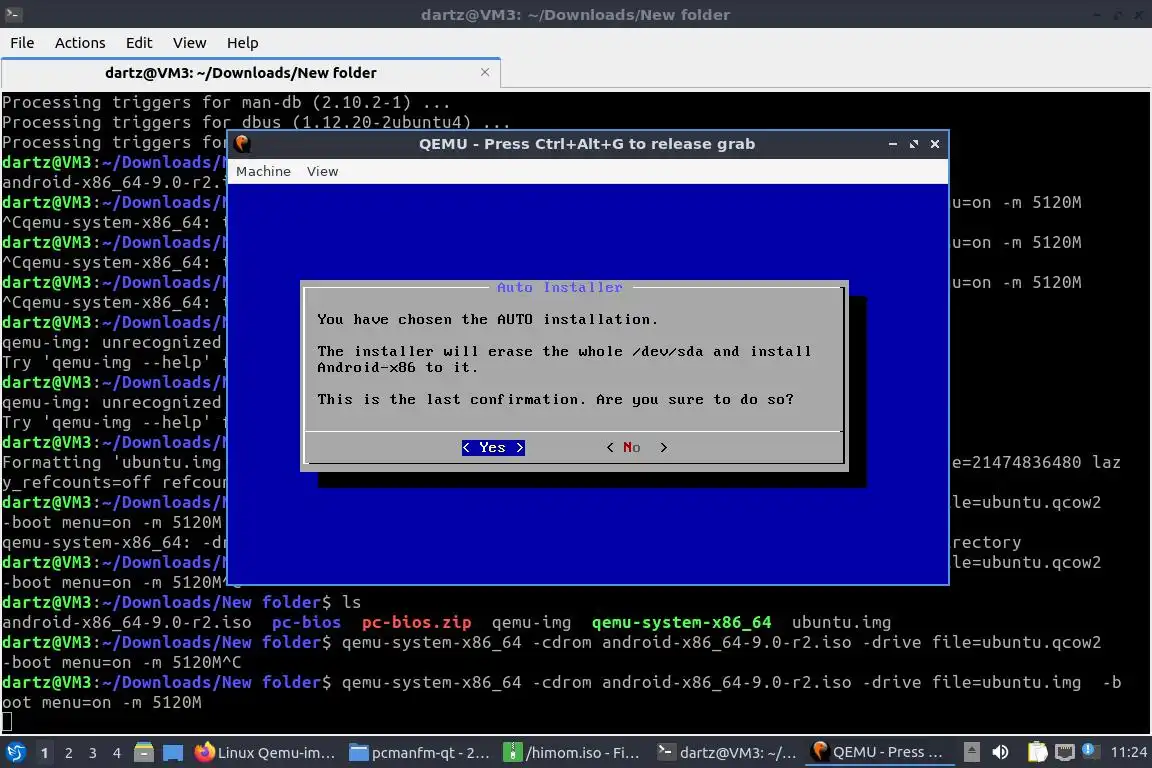
Task: Click the QEMU window title icon
Action: [242, 144]
